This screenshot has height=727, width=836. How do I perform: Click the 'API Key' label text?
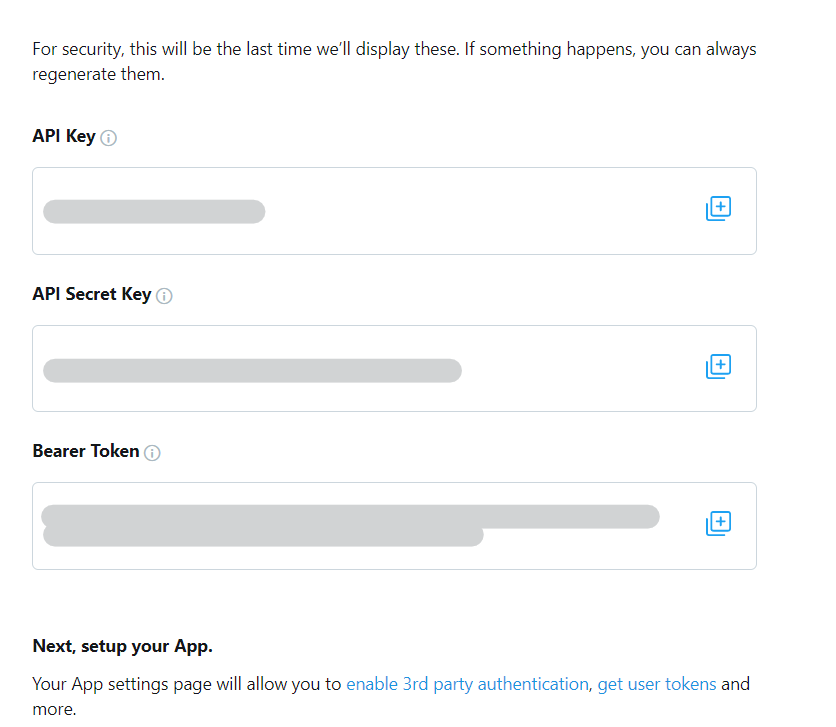pyautogui.click(x=64, y=136)
